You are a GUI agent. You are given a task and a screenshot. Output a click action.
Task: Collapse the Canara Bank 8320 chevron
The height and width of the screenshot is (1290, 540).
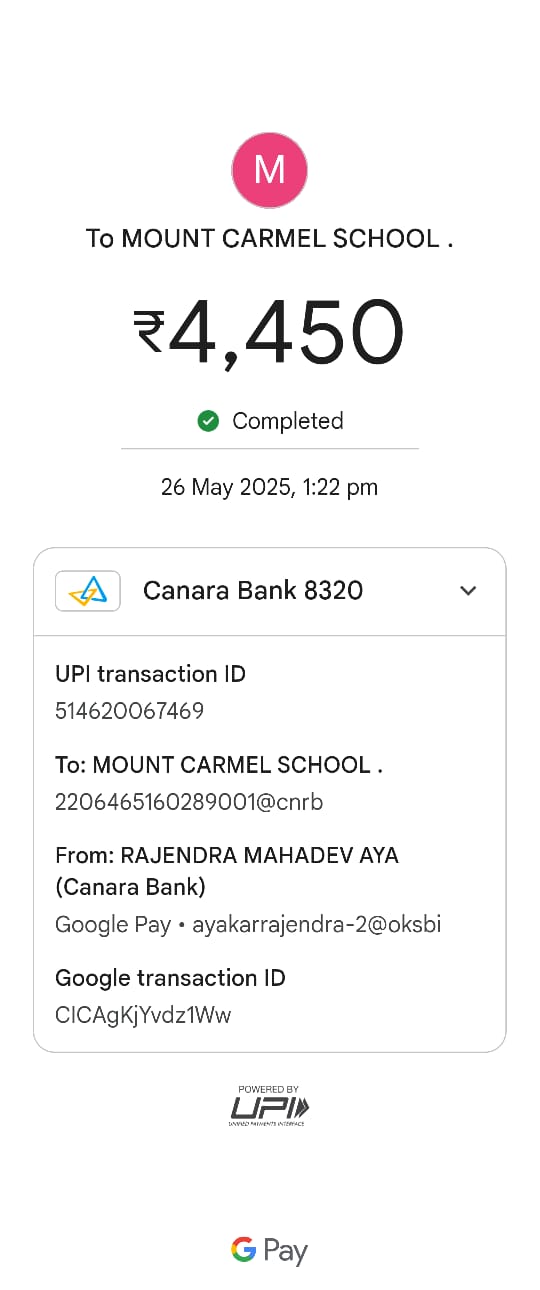(468, 591)
